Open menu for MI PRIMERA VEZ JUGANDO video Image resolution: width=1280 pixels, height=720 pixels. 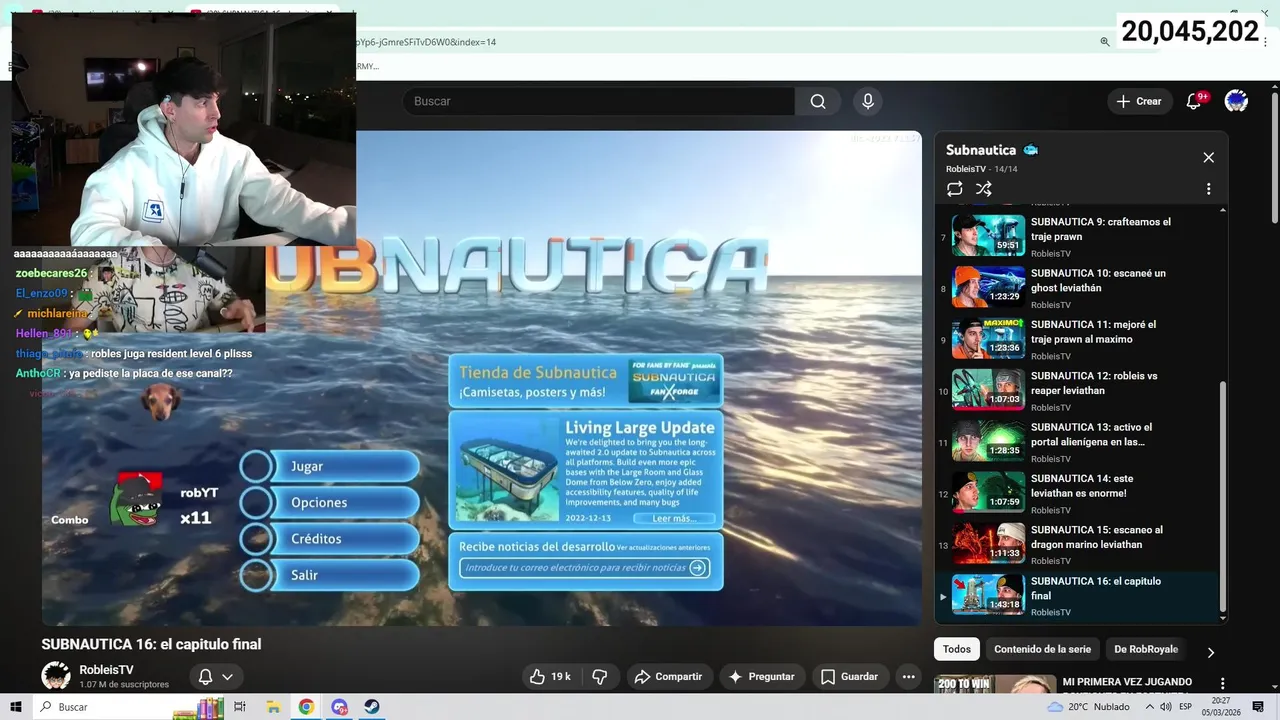[x=1222, y=684]
